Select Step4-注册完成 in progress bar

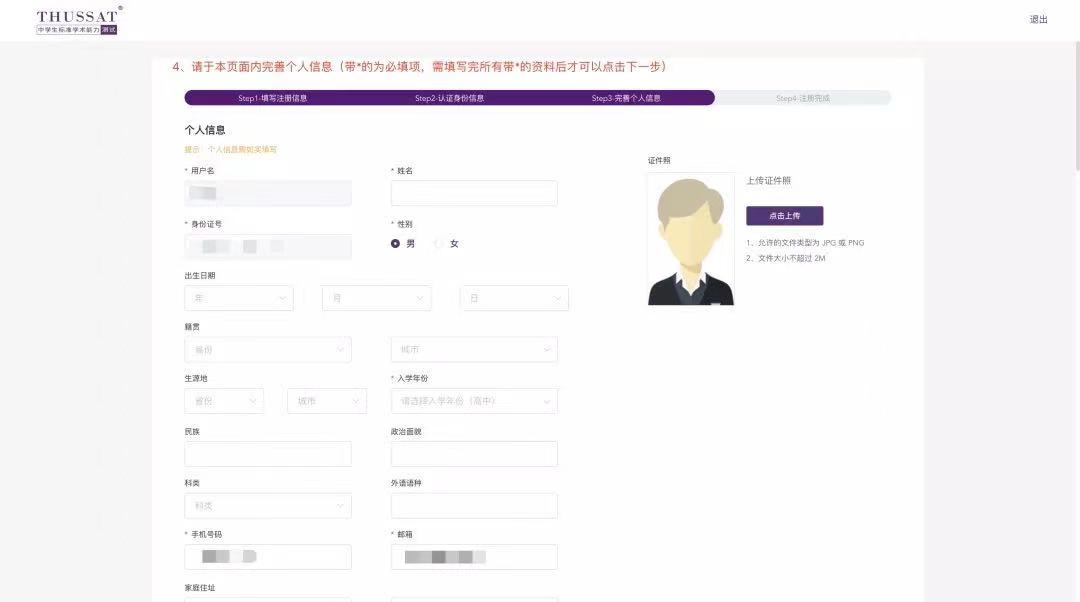click(802, 98)
